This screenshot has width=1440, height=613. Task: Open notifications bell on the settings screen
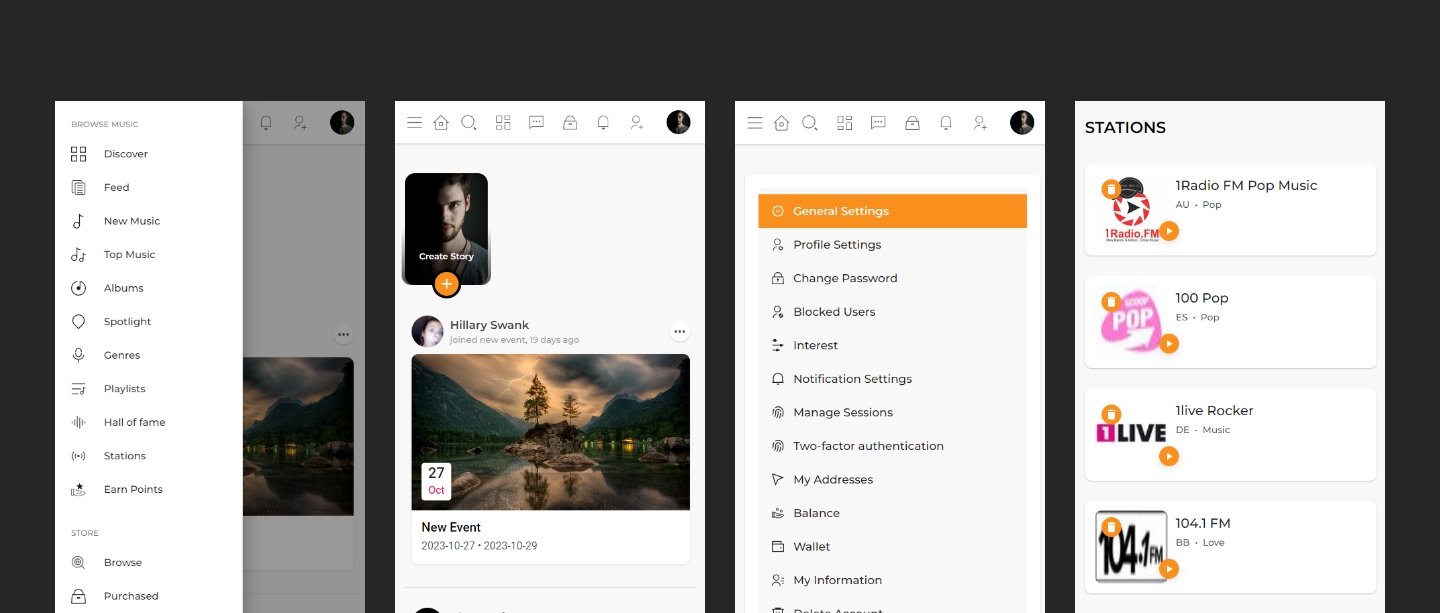coord(946,123)
